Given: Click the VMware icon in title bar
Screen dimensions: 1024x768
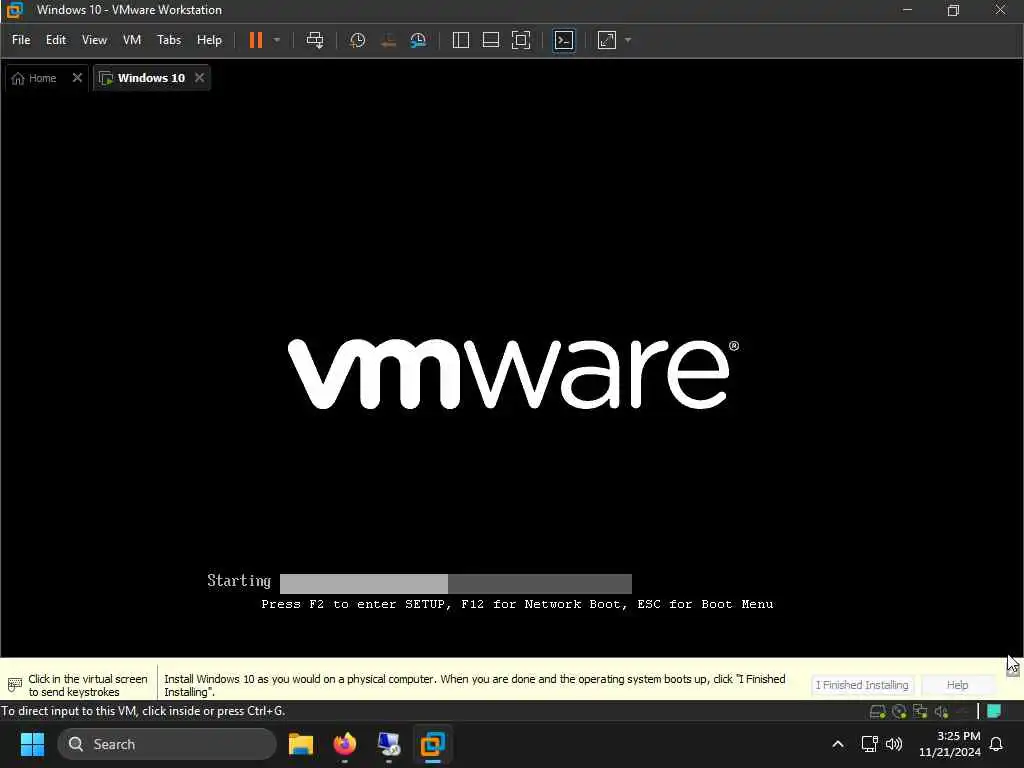Looking at the screenshot, I should click(x=14, y=10).
